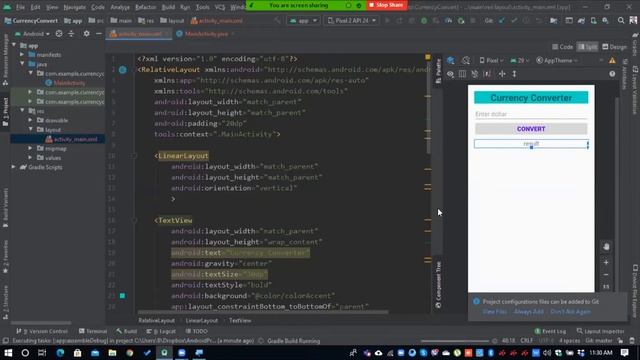Hide the project panel with the minus icon
640x360 pixels.
(99, 34)
